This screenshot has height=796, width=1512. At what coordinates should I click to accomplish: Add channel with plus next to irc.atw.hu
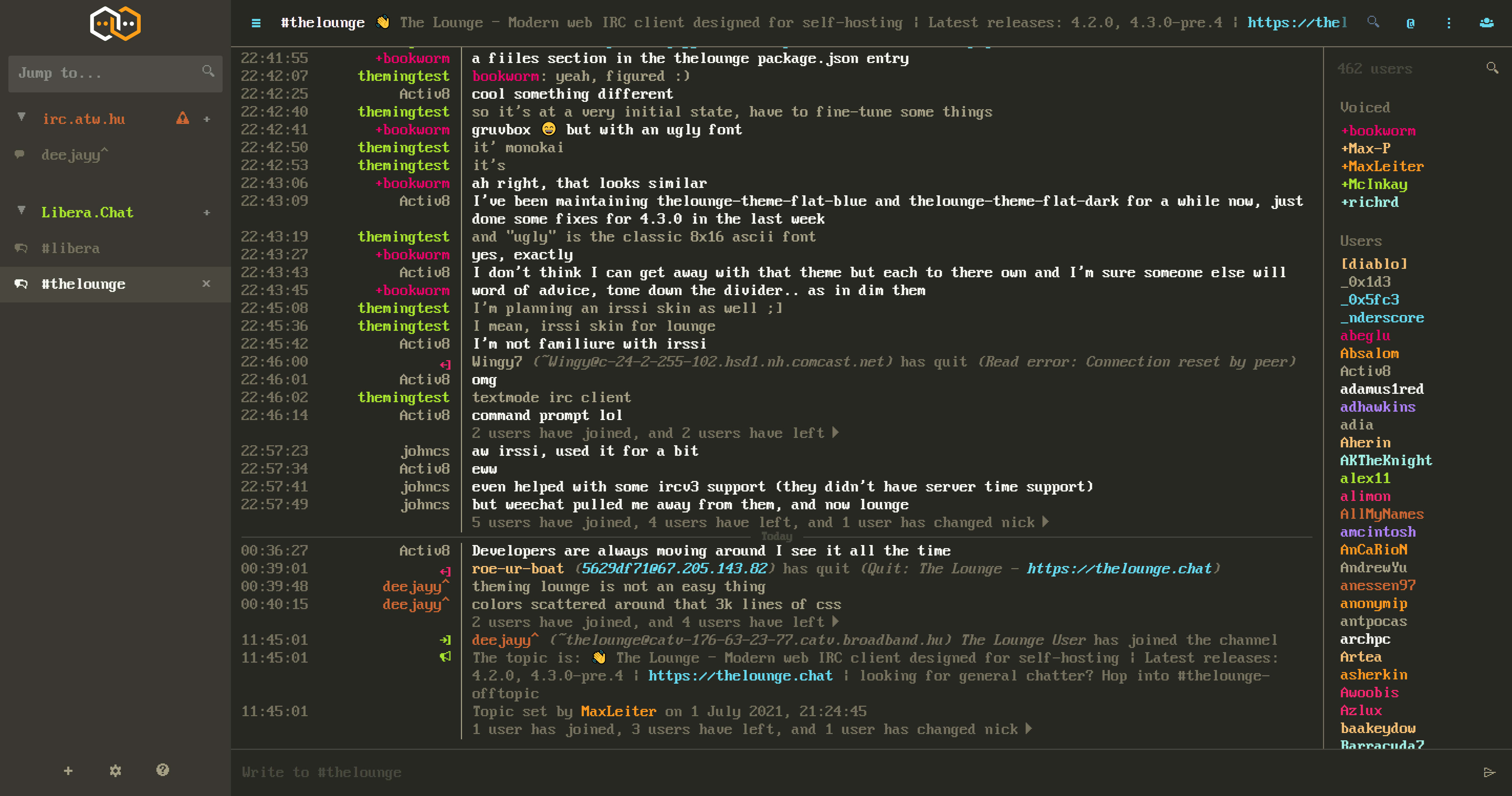point(206,119)
